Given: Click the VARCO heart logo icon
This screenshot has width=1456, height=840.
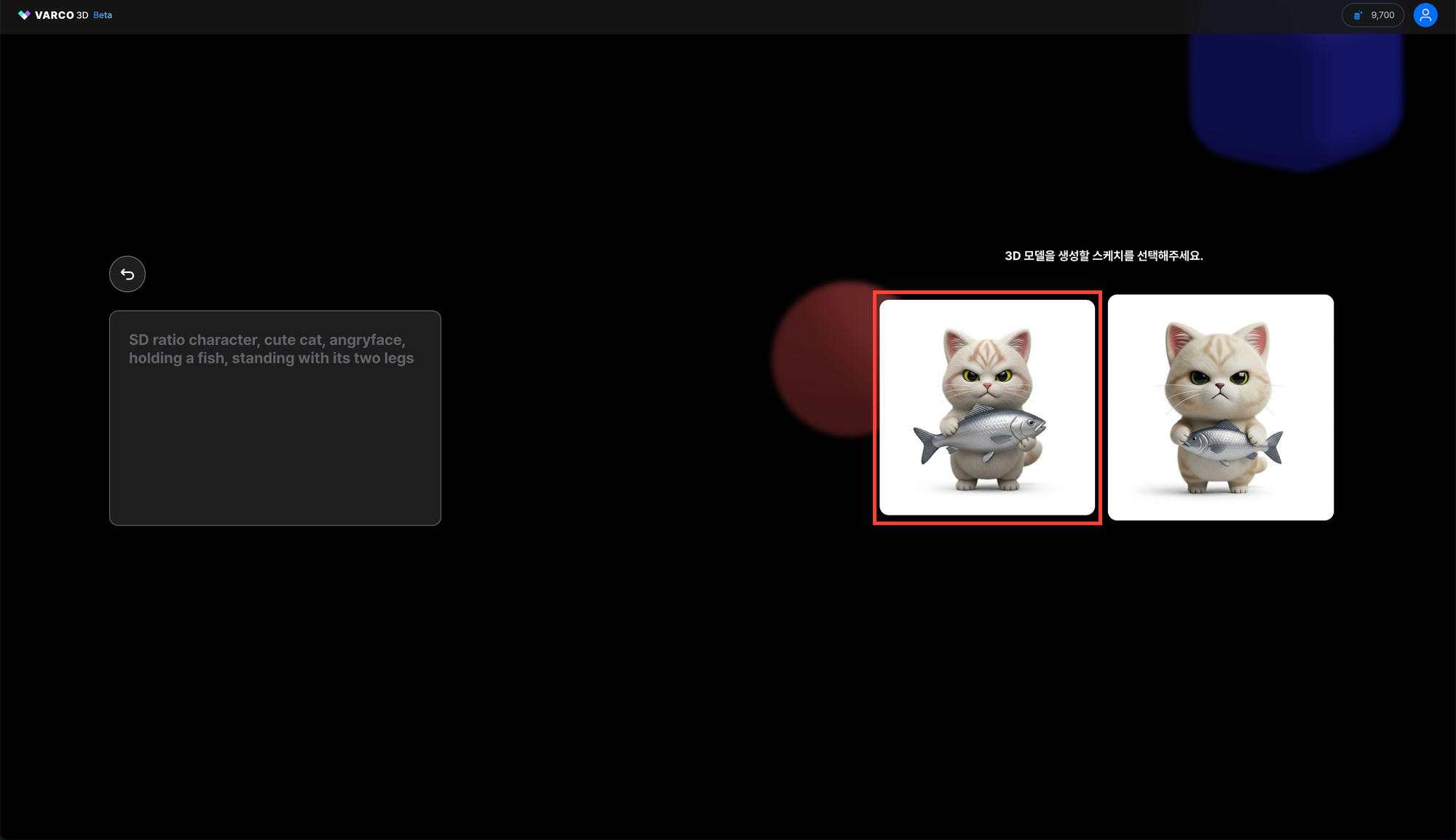Looking at the screenshot, I should point(24,15).
